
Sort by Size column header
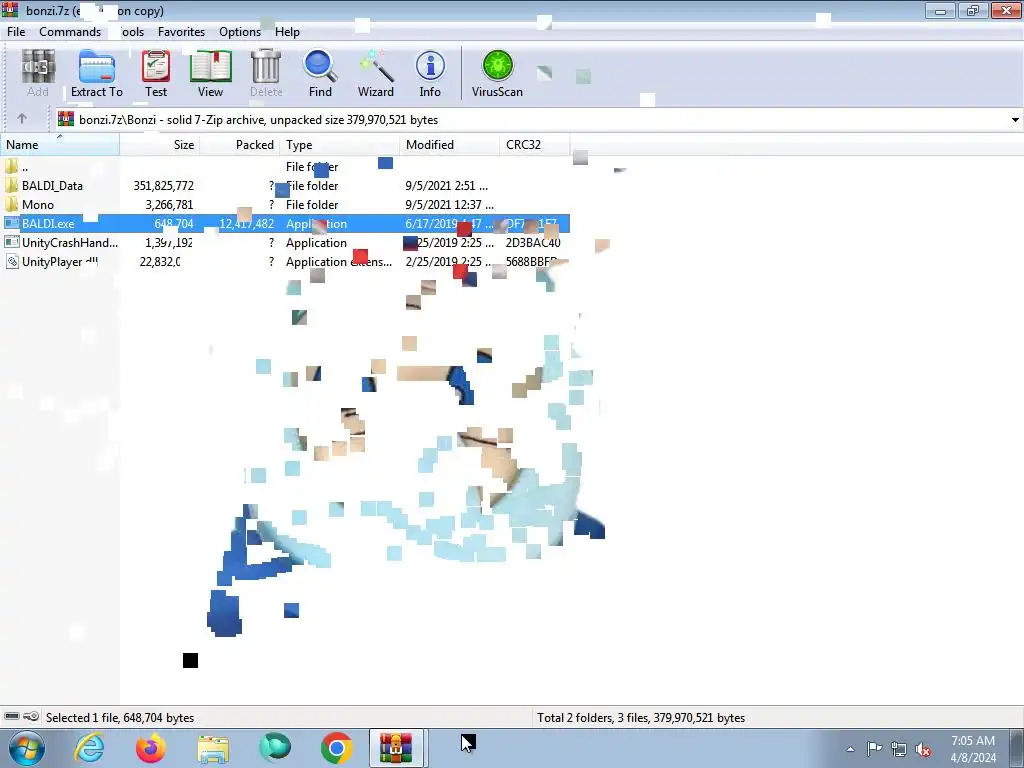click(x=159, y=144)
